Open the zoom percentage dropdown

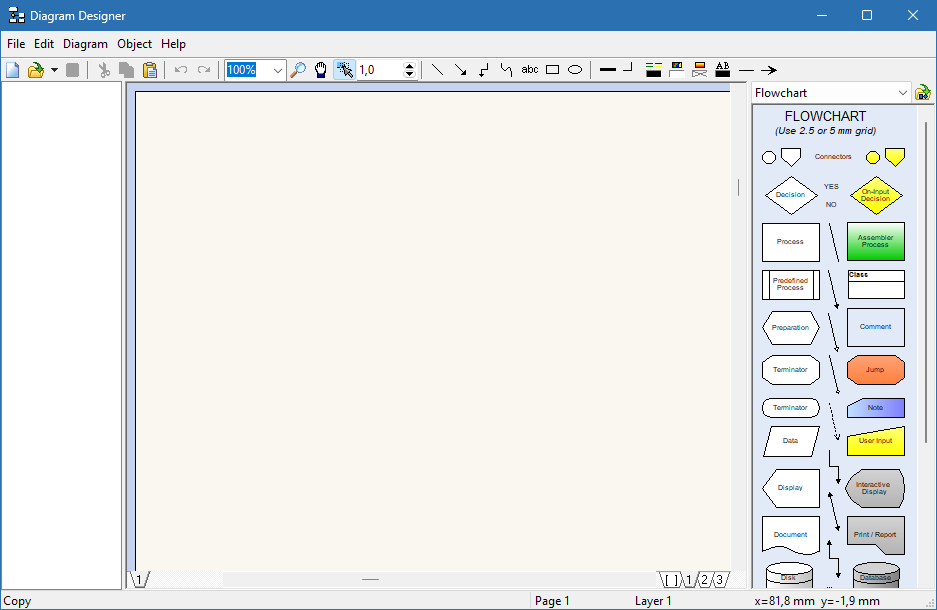tap(277, 70)
